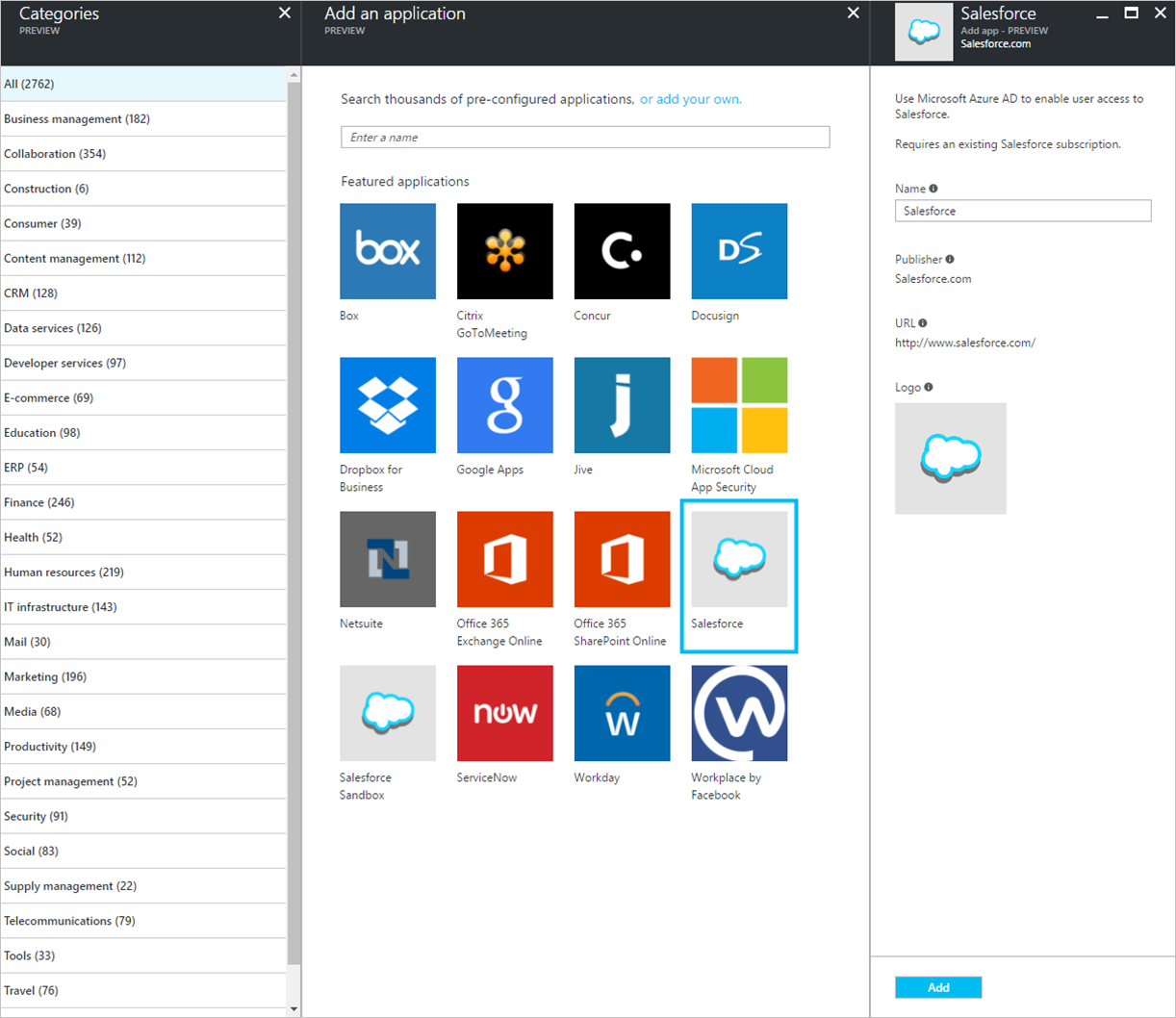The image size is (1176, 1018).
Task: Click the large Salesforce logo preview
Action: pyautogui.click(x=951, y=458)
